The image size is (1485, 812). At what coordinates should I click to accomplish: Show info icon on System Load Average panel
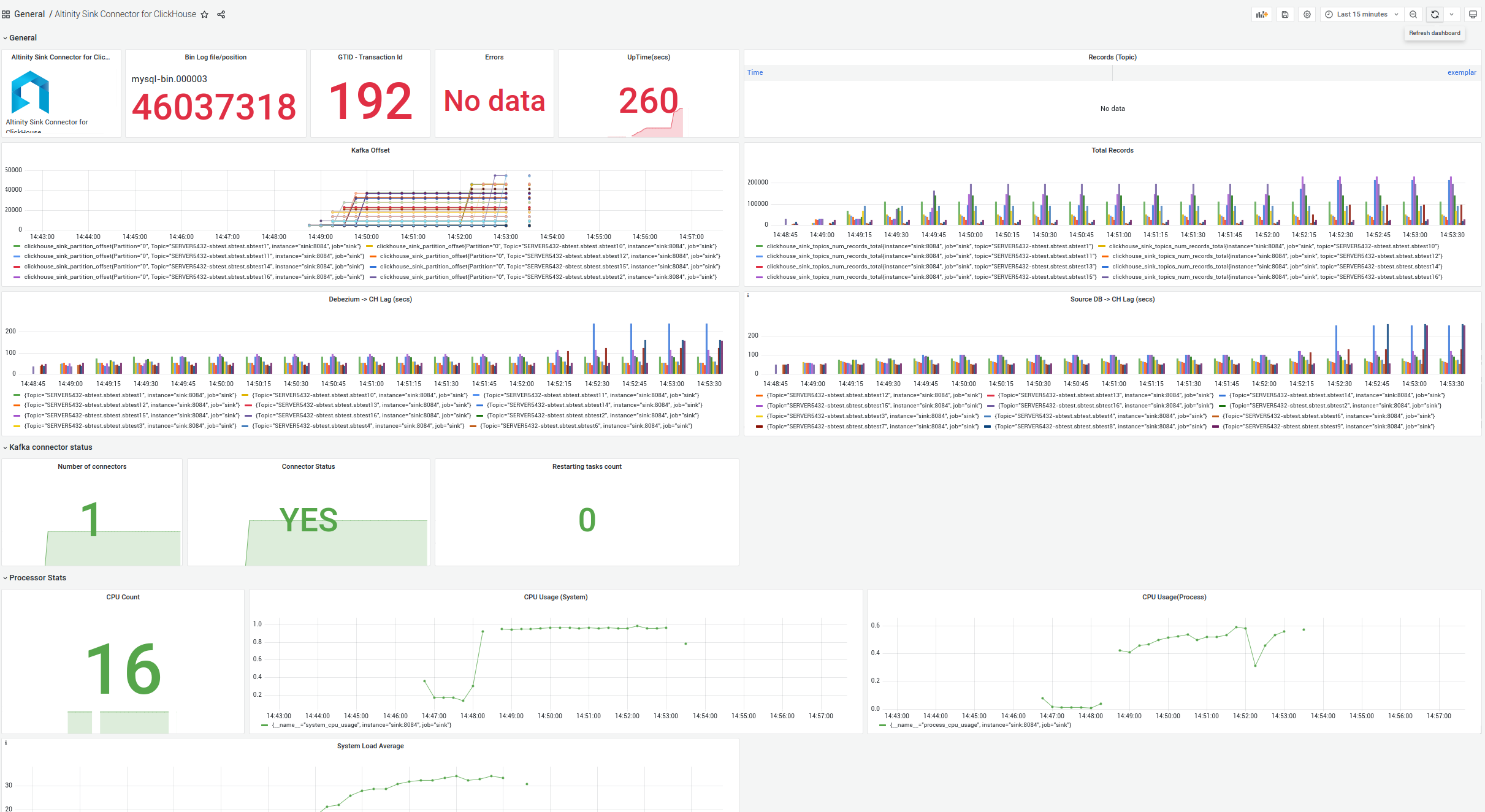coord(6,743)
